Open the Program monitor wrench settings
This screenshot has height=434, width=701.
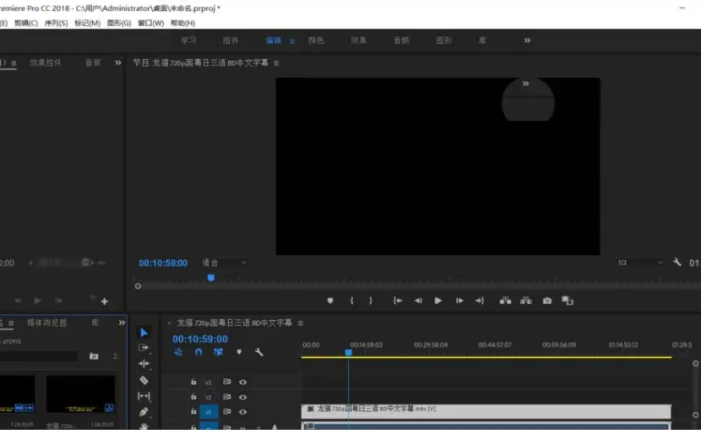pyautogui.click(x=677, y=262)
